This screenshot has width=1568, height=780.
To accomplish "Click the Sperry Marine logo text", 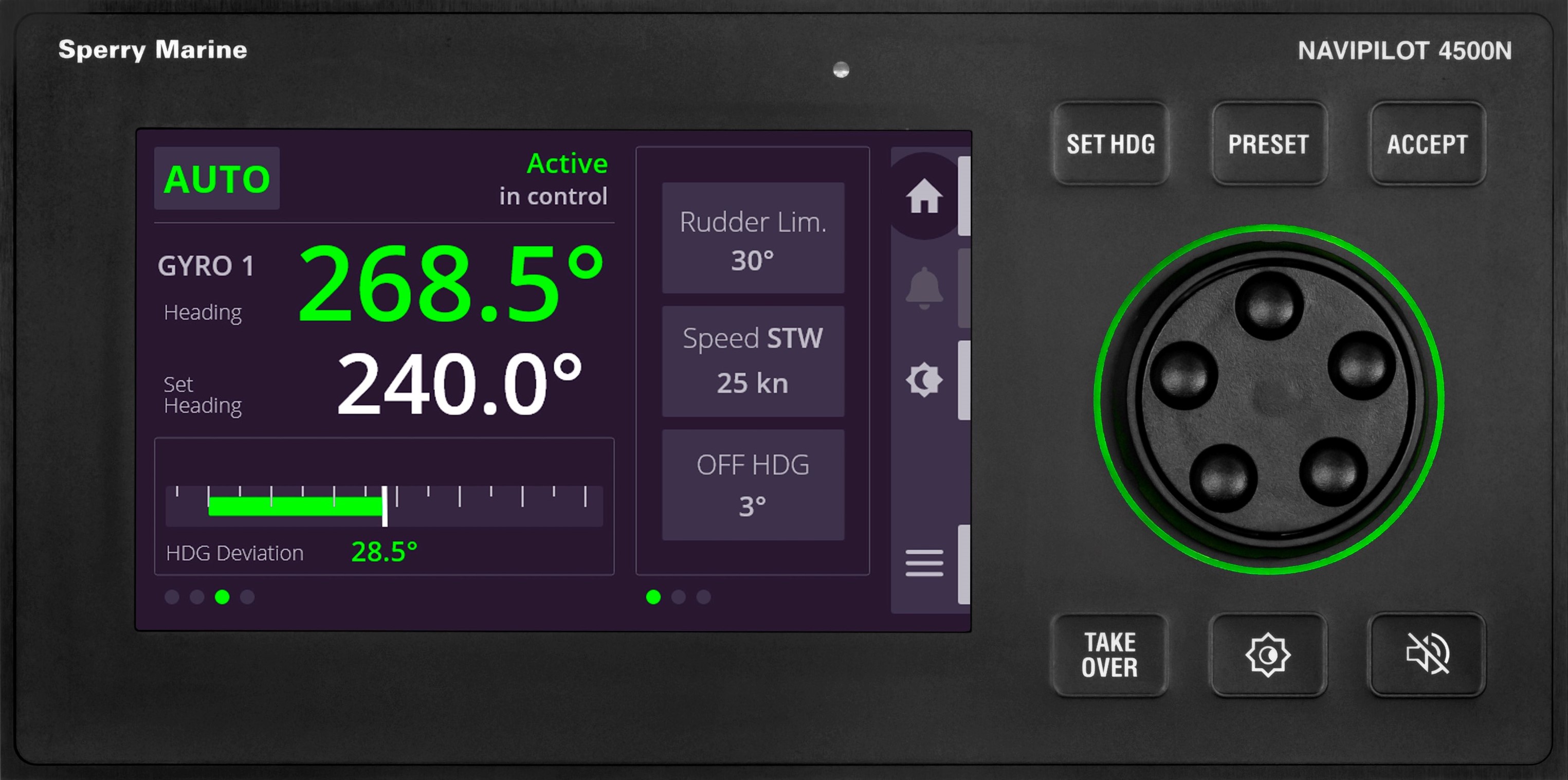I will pyautogui.click(x=153, y=50).
